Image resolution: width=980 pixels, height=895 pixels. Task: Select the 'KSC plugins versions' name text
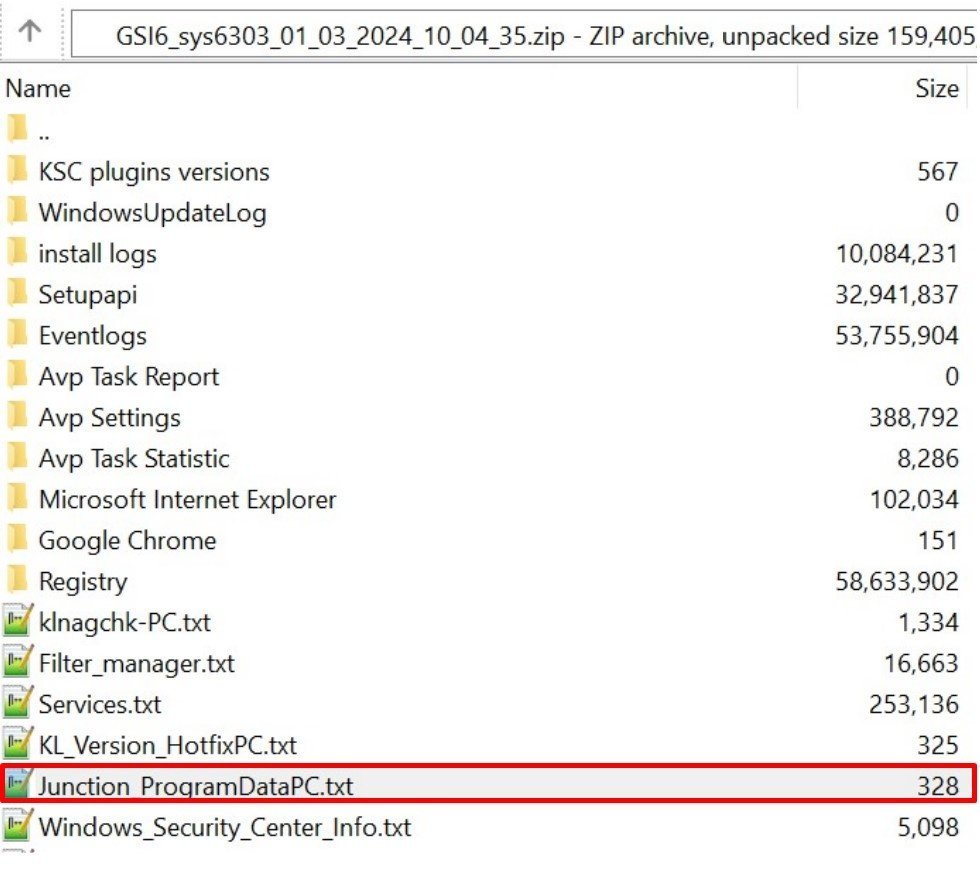click(x=154, y=172)
